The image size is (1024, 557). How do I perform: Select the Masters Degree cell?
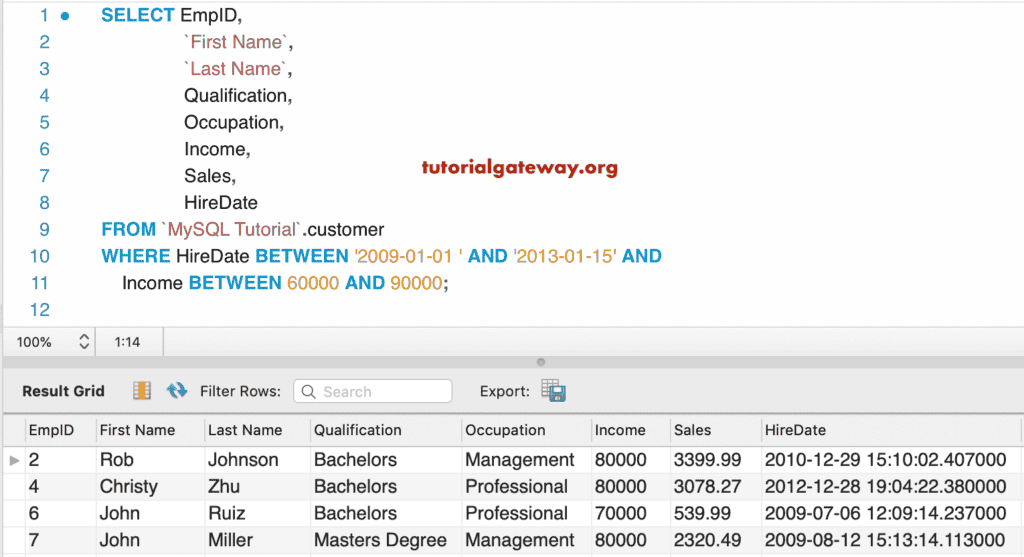point(380,540)
